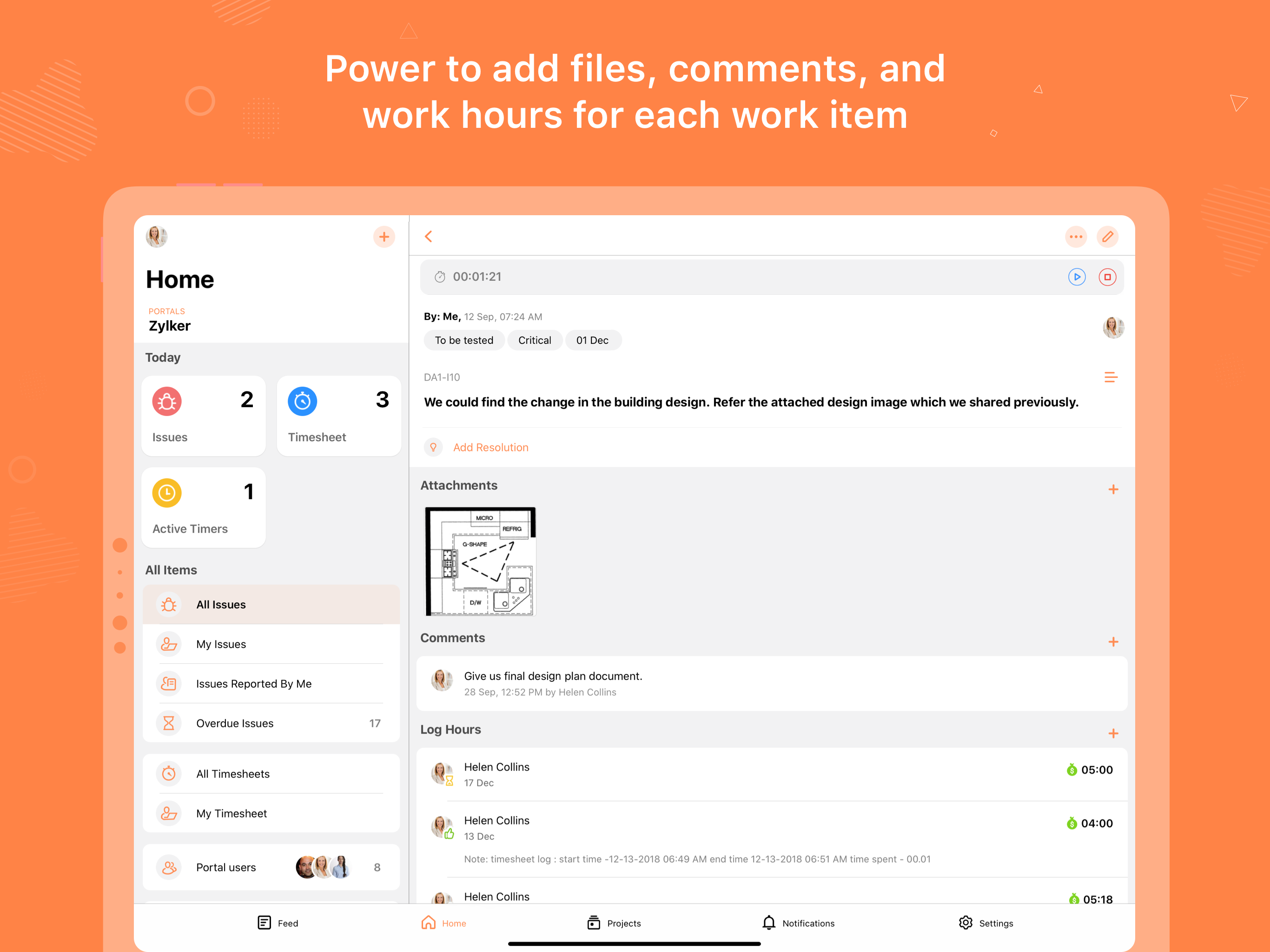Open Portal users row

tap(271, 867)
